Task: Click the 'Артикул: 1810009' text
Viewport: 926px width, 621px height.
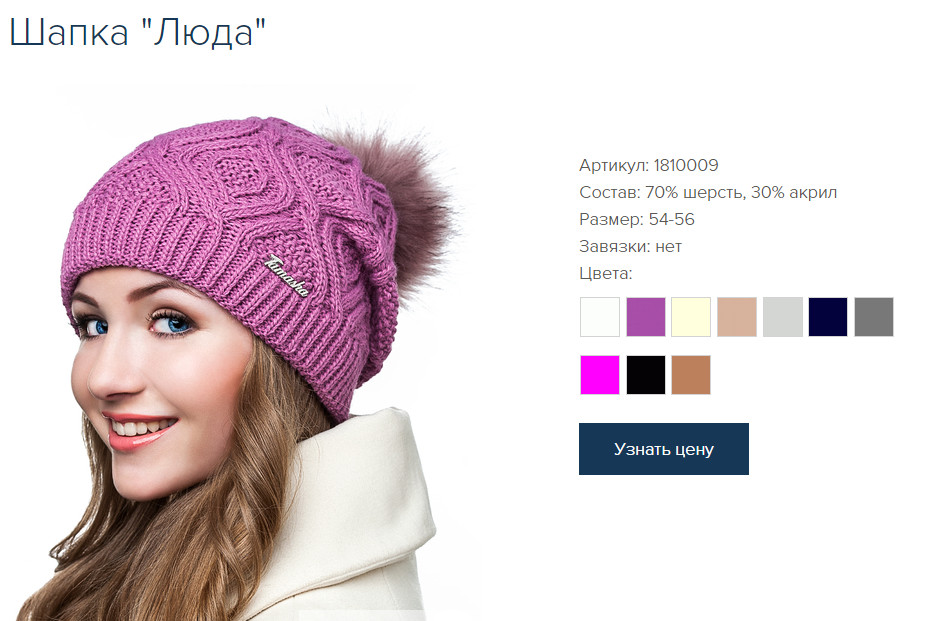Action: [648, 165]
